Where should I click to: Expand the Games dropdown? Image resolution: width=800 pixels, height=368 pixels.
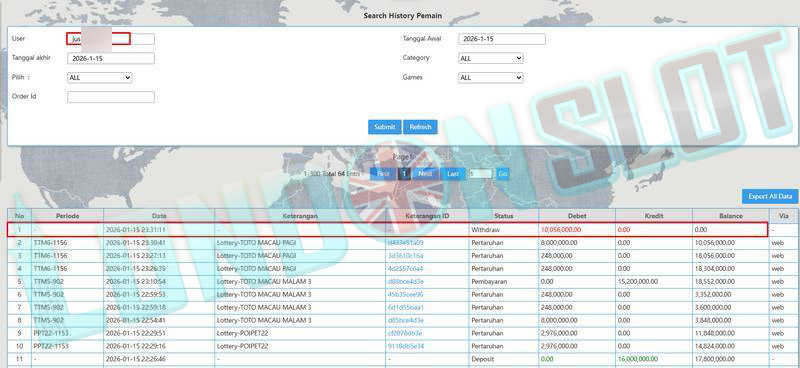491,78
